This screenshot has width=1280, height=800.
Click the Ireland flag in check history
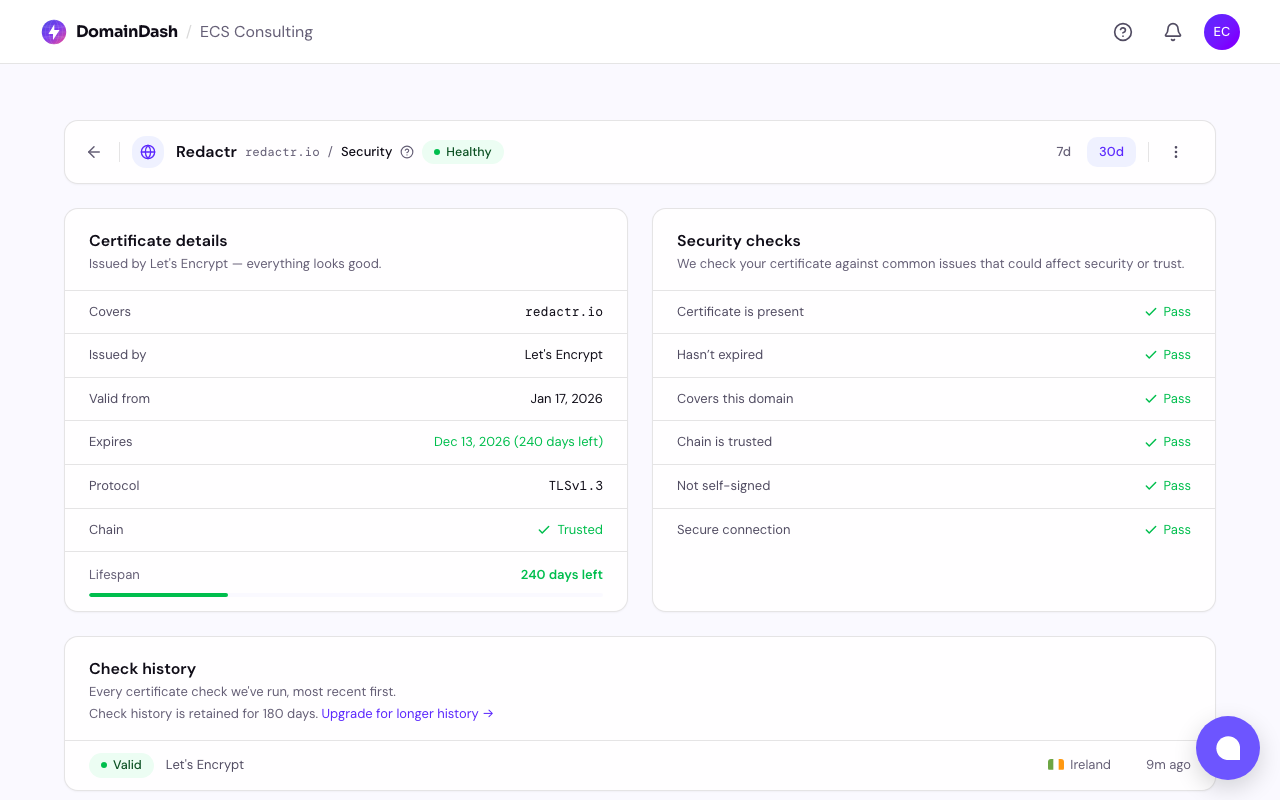[x=1056, y=764]
